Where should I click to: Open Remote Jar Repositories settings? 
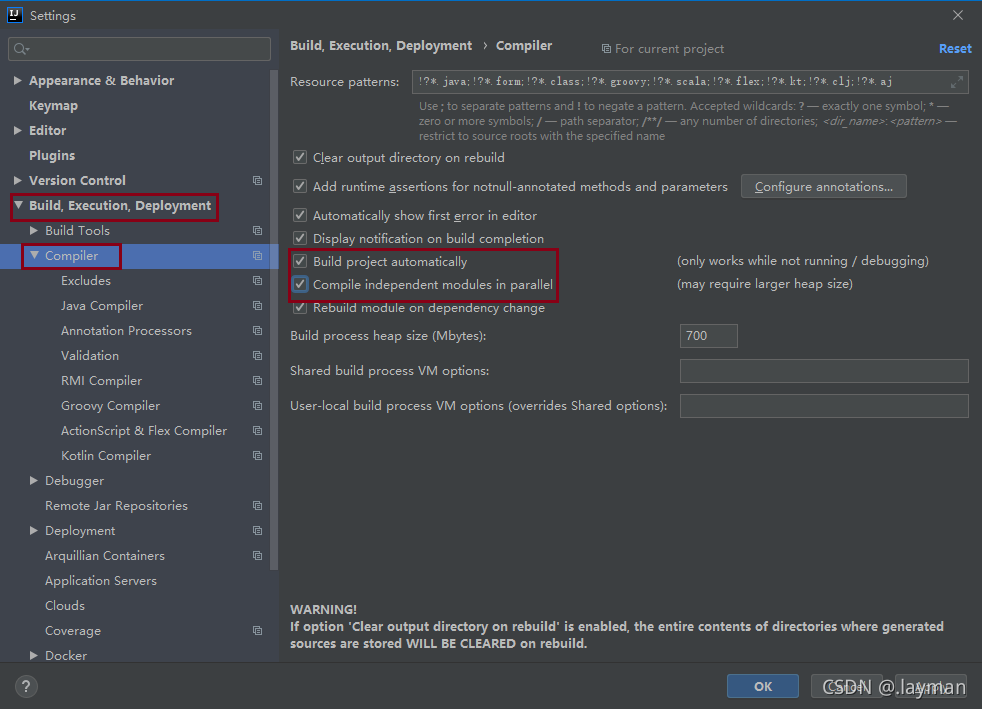coord(116,505)
